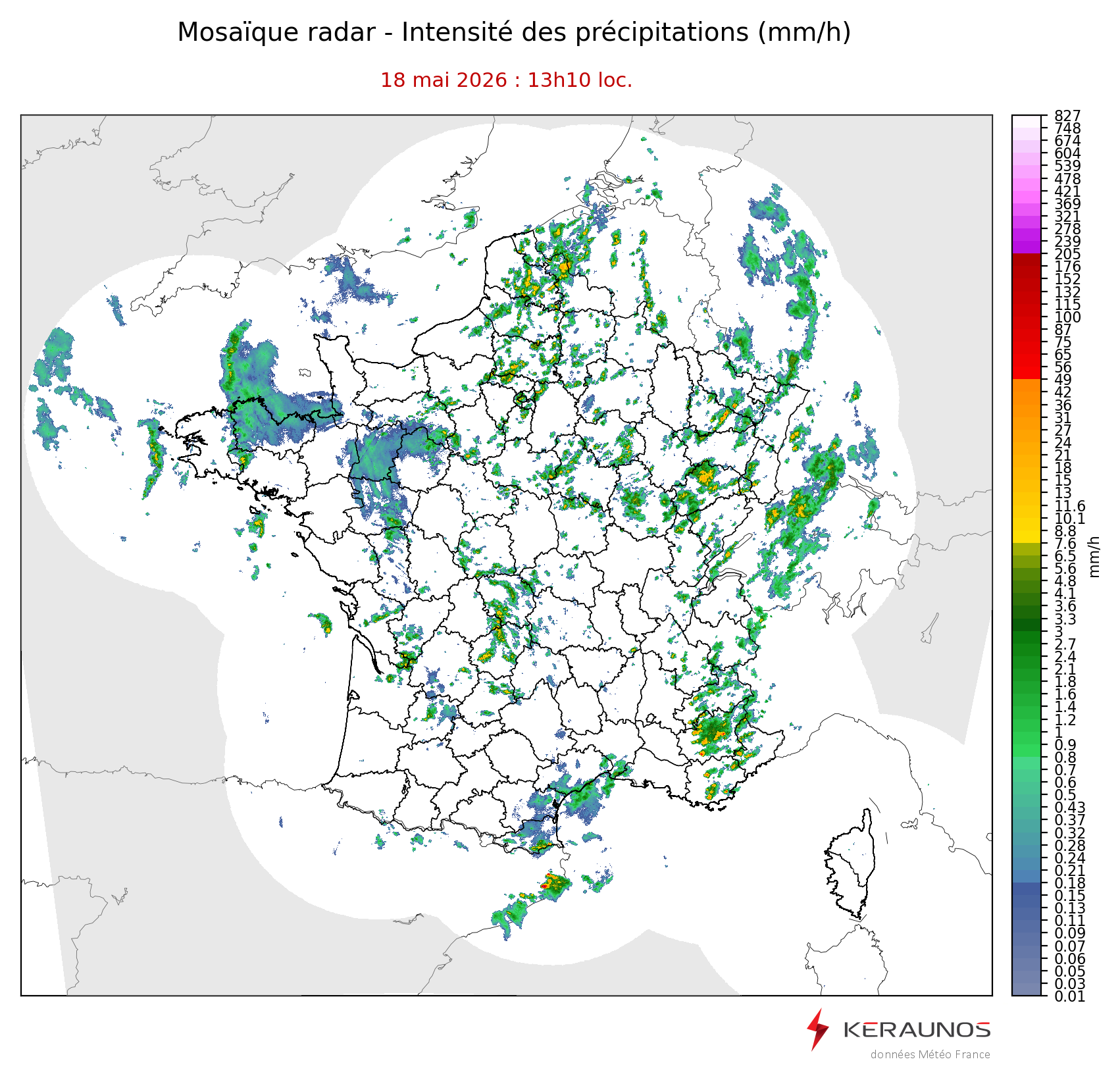Click the 'données Météo France' credit text
Screen dimensions: 1120x1078
pos(930,1054)
